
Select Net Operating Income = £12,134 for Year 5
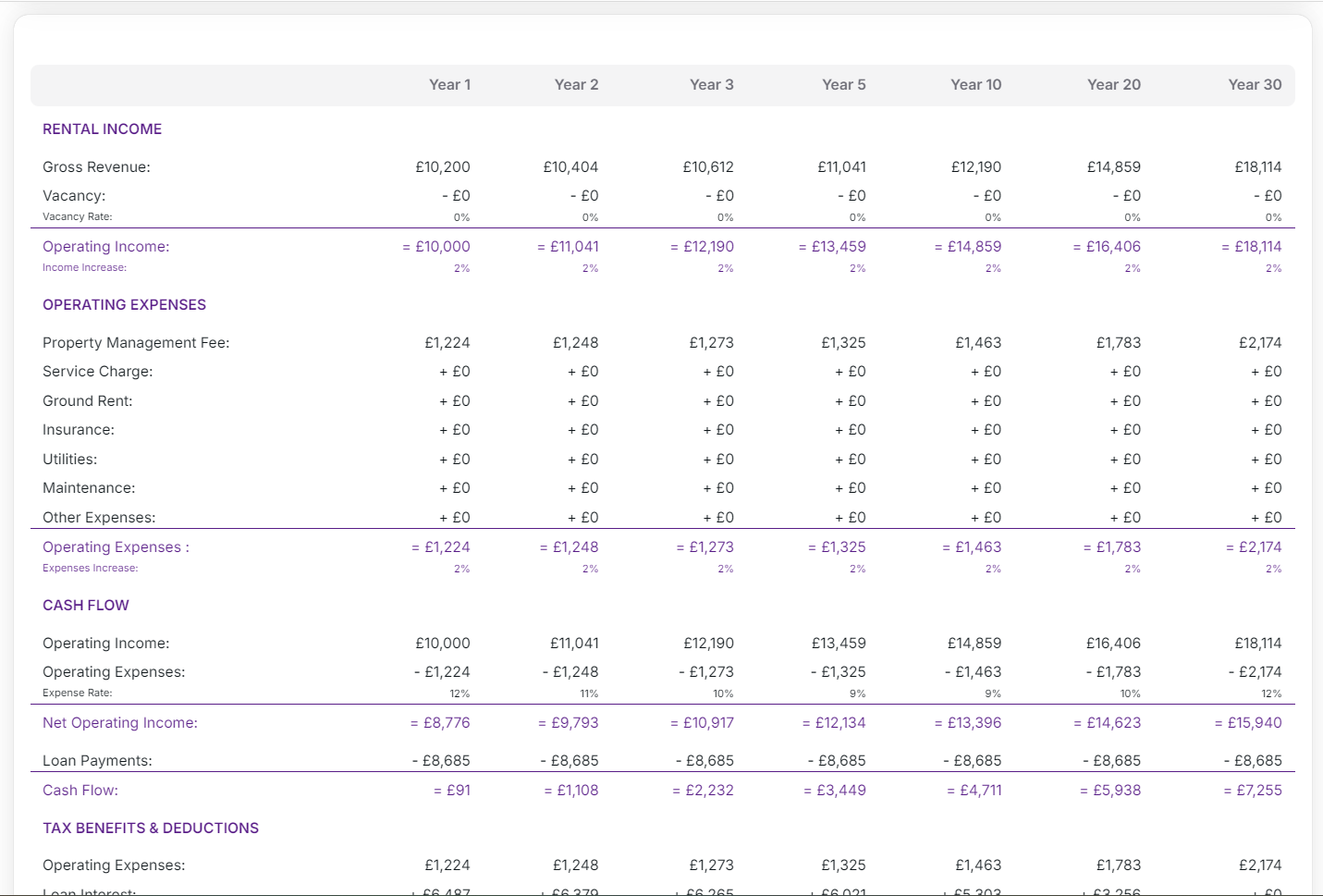point(834,723)
